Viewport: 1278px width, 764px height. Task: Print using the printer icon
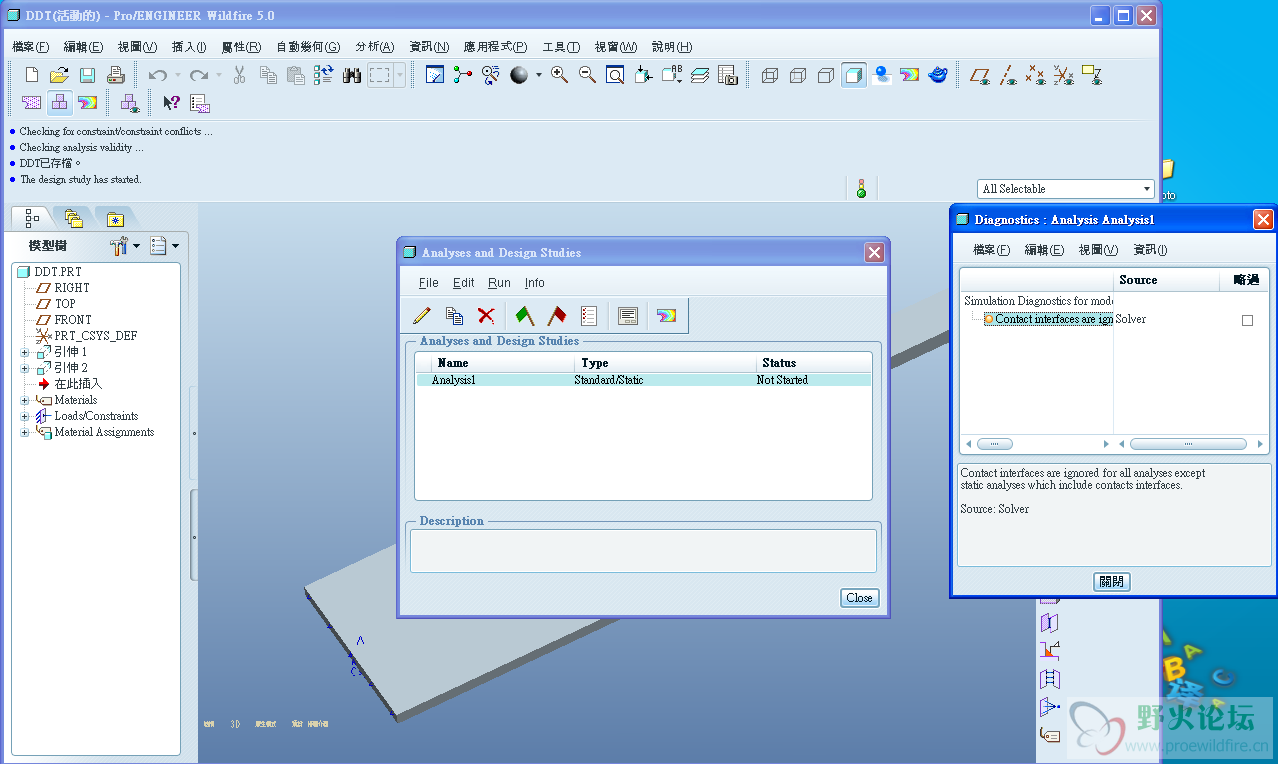115,75
